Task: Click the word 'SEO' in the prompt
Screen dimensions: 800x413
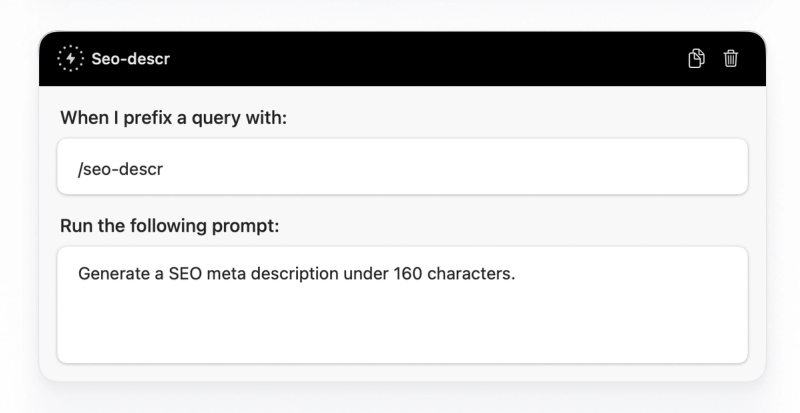Action: coord(185,274)
